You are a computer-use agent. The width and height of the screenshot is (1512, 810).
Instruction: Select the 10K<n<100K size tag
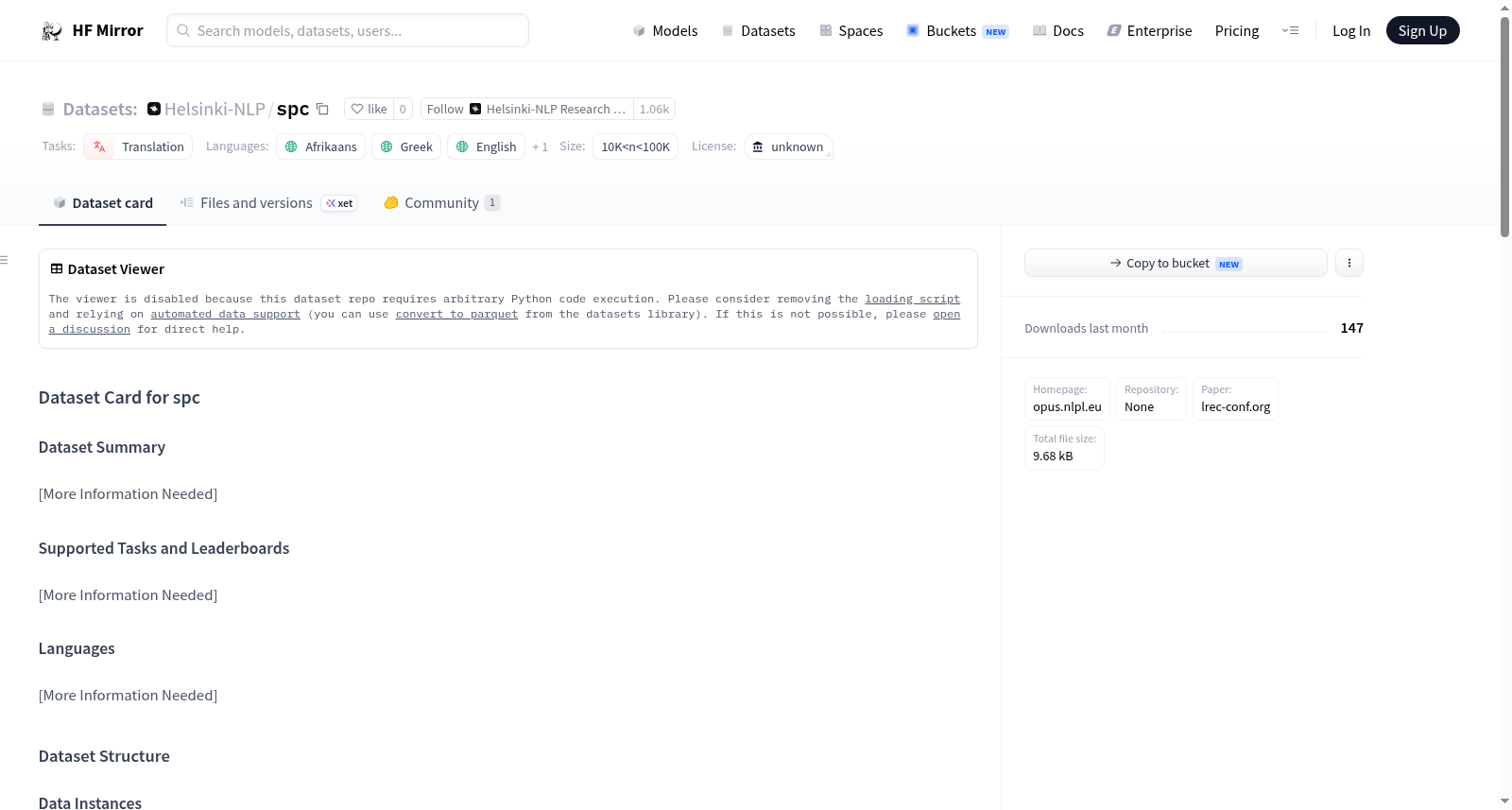635,146
